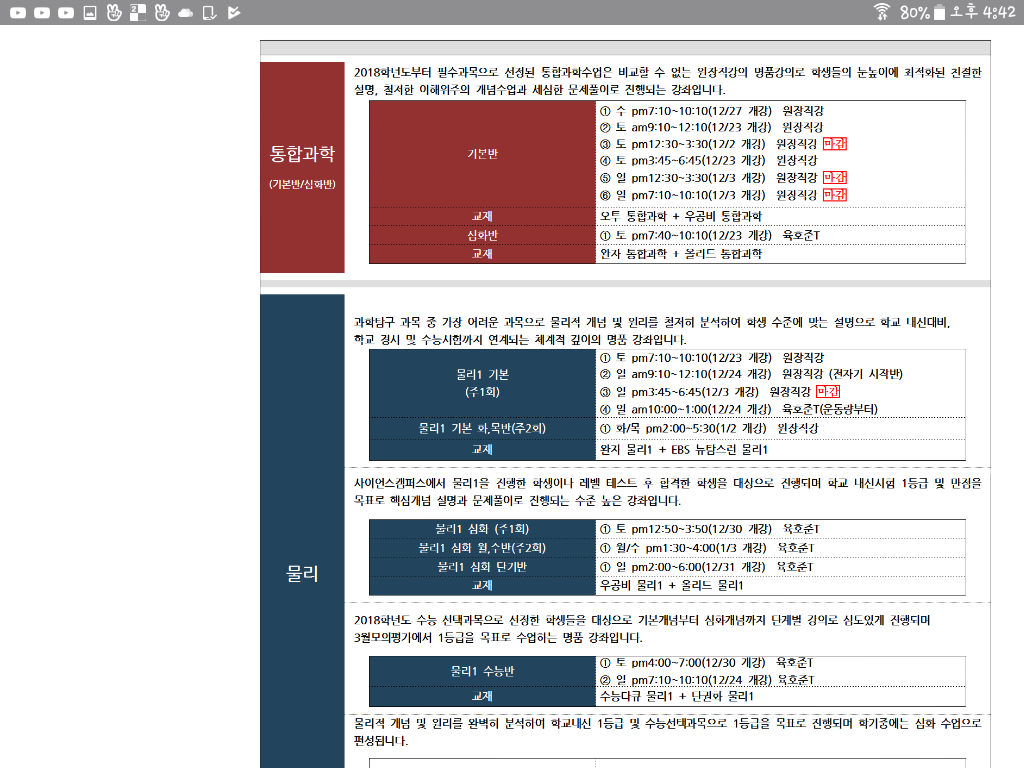Tap the cloud notification icon
This screenshot has height=768, width=1024.
point(185,12)
